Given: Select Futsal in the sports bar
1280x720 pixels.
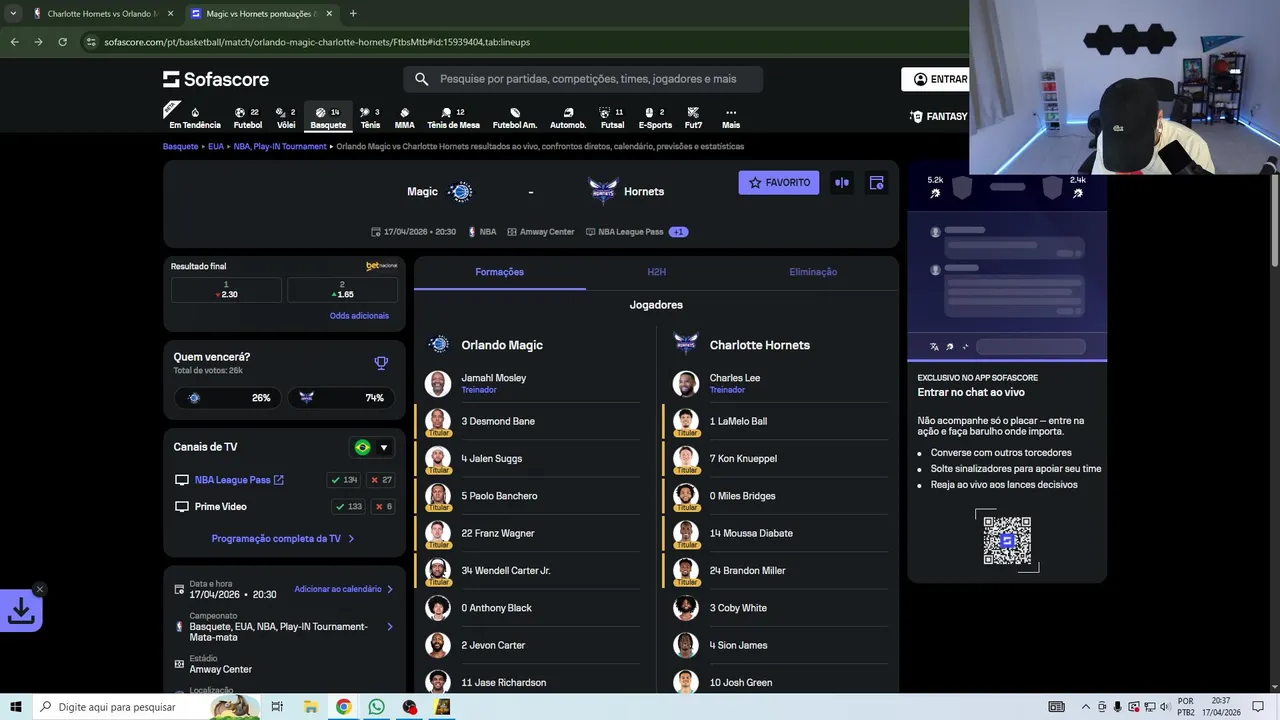Looking at the screenshot, I should [612, 118].
